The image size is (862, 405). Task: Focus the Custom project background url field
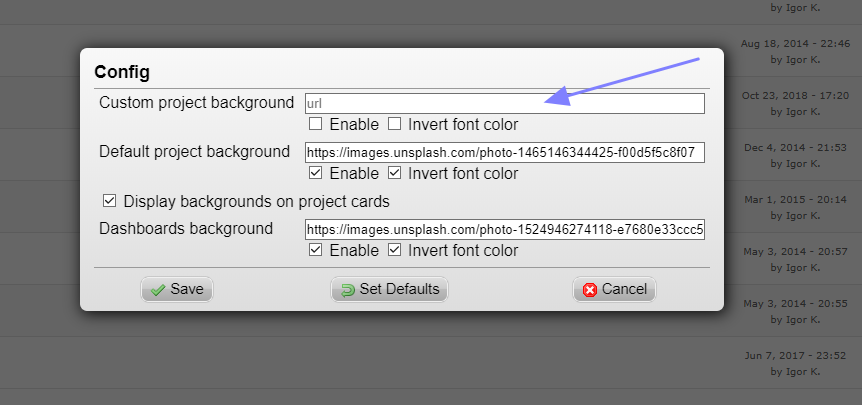point(505,103)
